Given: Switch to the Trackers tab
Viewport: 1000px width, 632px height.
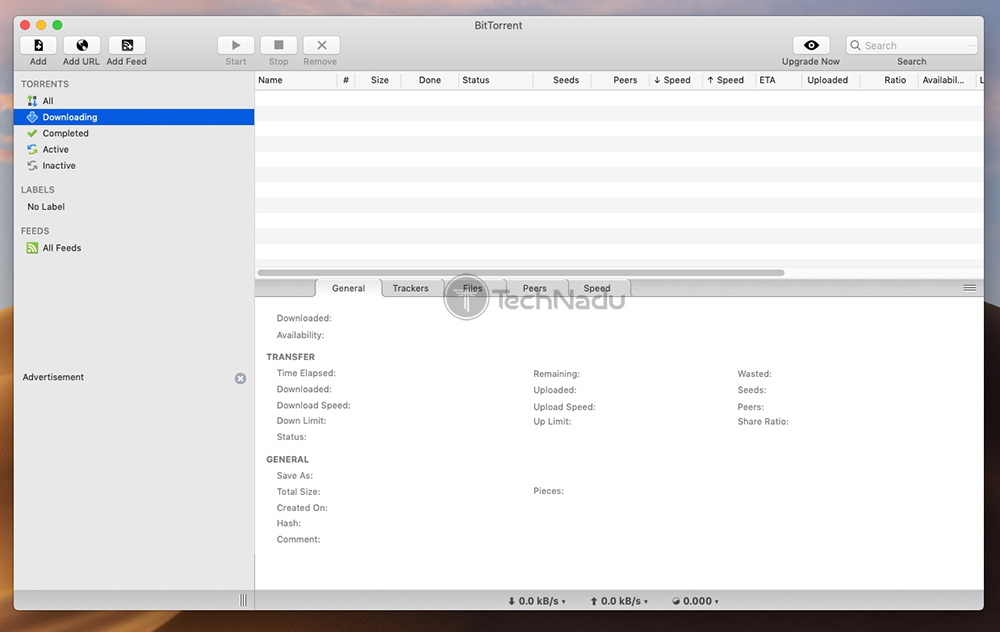Looking at the screenshot, I should click(411, 288).
